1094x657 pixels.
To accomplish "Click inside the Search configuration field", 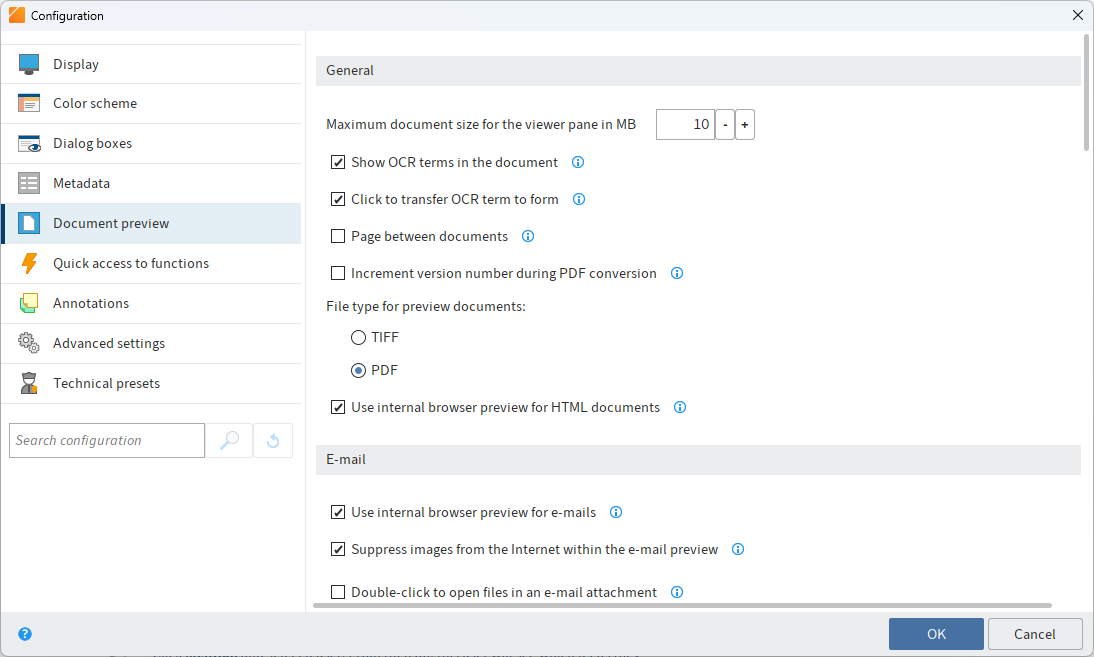I will pyautogui.click(x=105, y=440).
